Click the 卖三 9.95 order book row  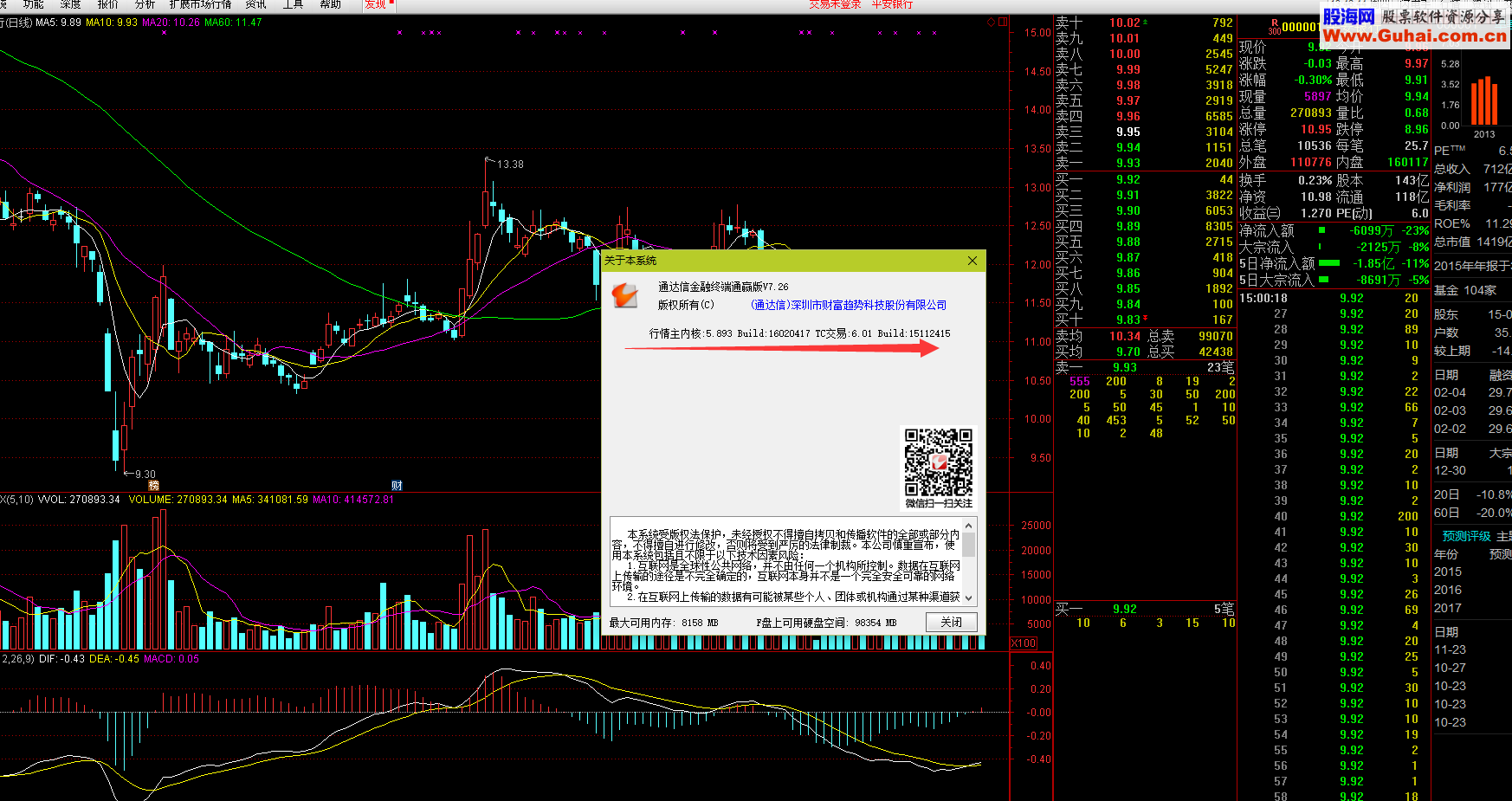(1144, 132)
